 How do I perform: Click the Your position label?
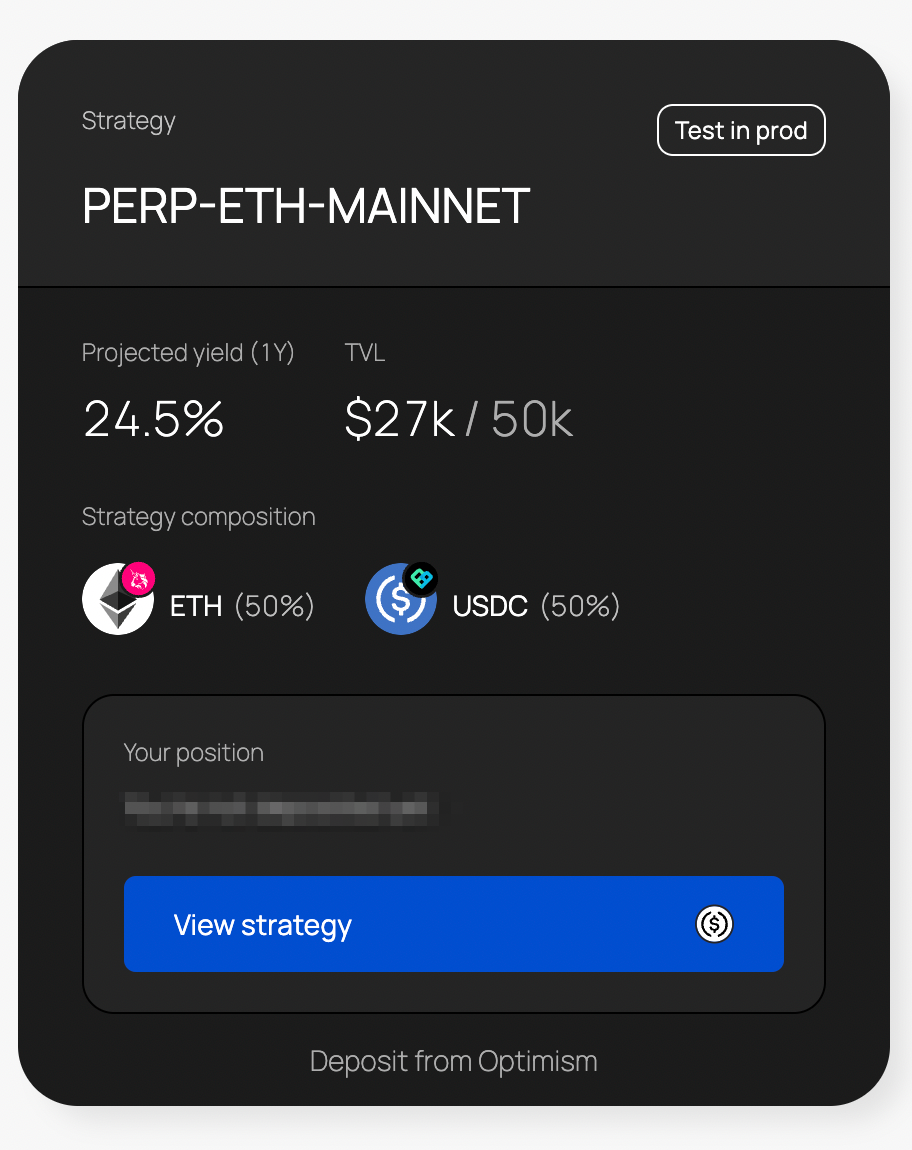click(x=193, y=753)
